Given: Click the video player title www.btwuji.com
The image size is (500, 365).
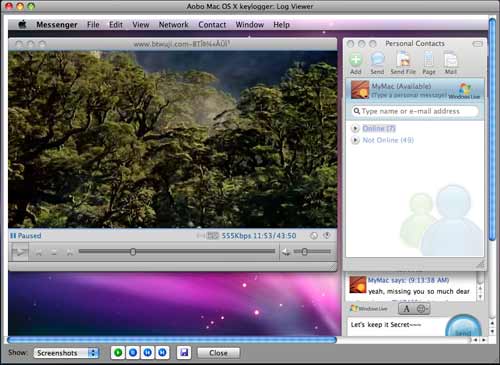Looking at the screenshot, I should tap(182, 44).
